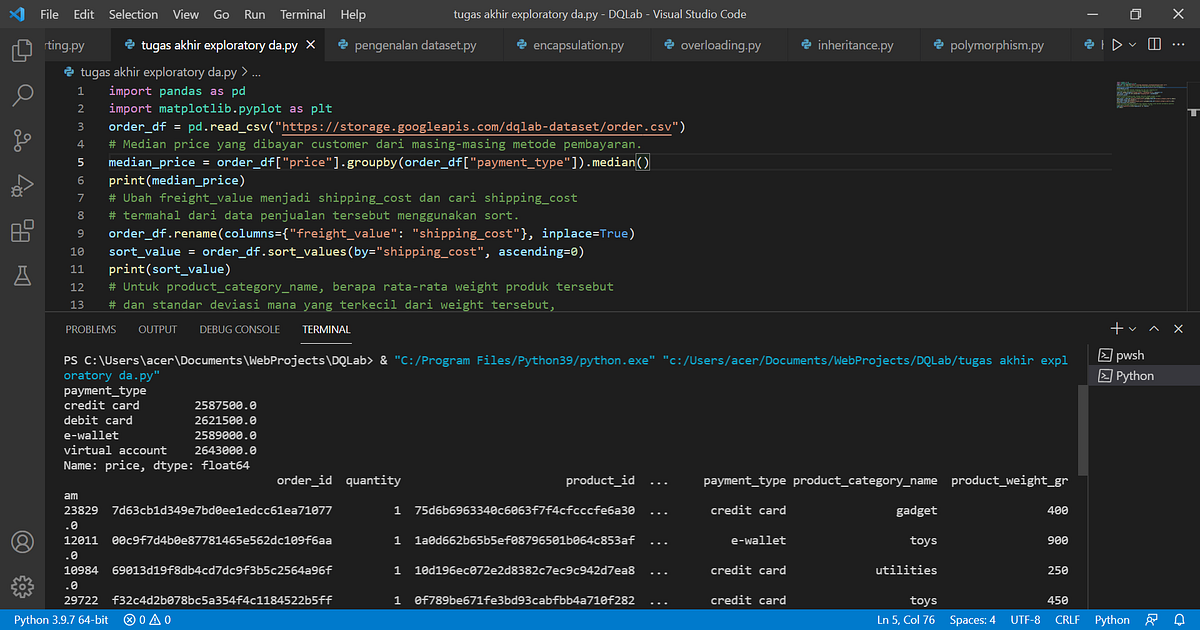
Task: Run the Python file with the play button
Action: click(1119, 44)
